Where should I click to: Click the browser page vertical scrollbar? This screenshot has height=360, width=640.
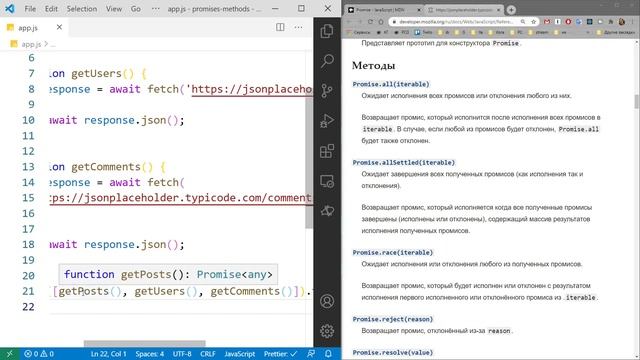[x=636, y=102]
